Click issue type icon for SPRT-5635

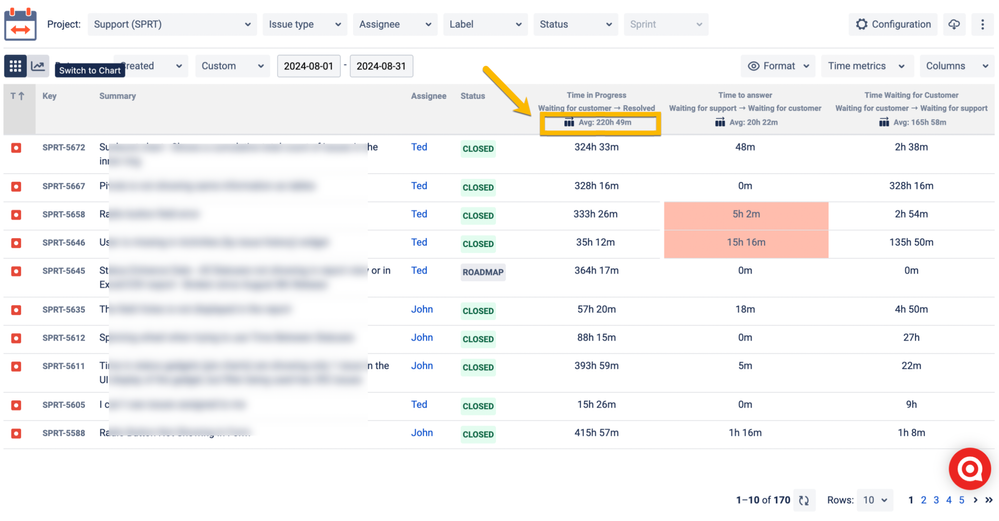(x=16, y=310)
